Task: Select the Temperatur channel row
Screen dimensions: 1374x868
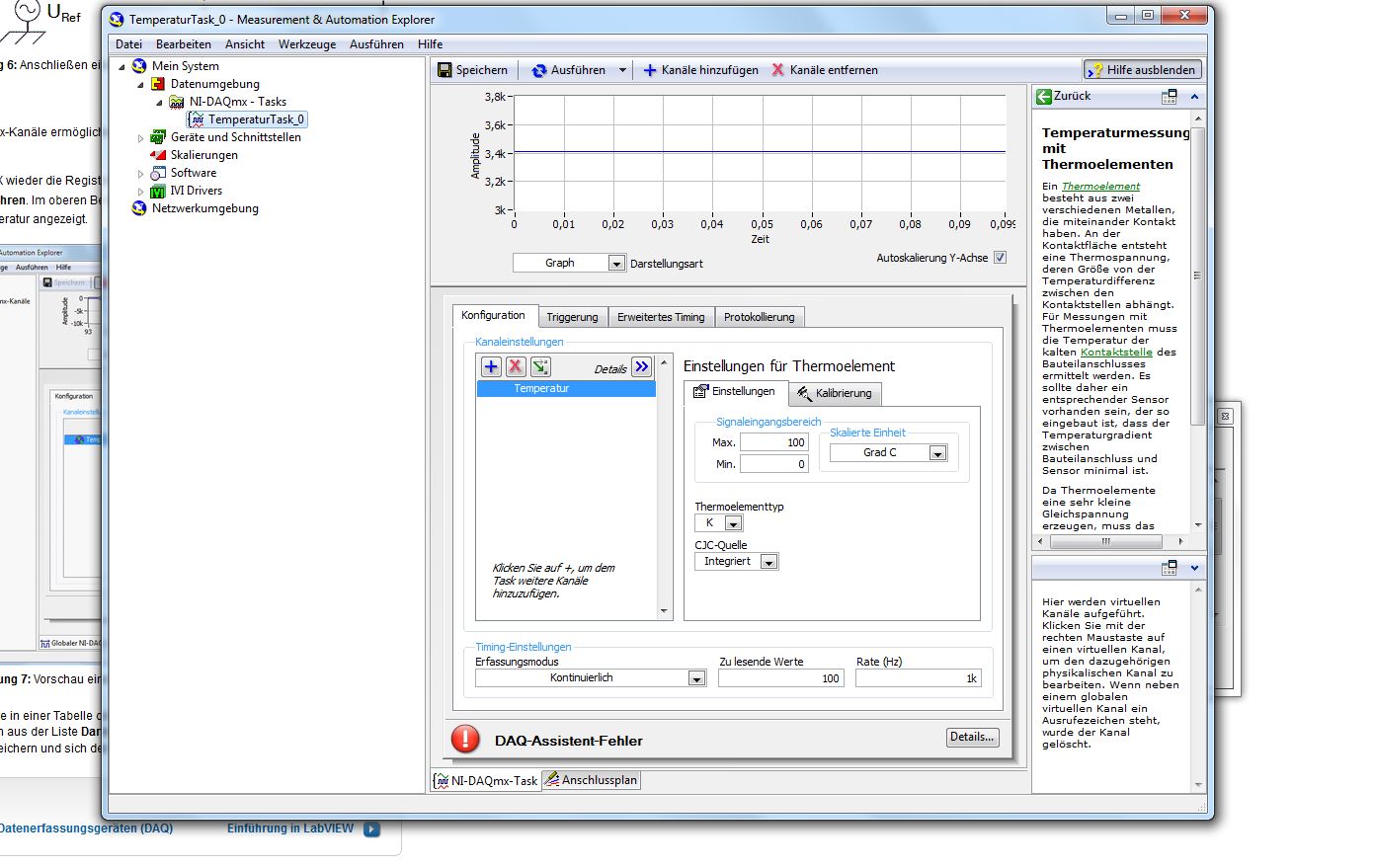Action: pyautogui.click(x=566, y=389)
